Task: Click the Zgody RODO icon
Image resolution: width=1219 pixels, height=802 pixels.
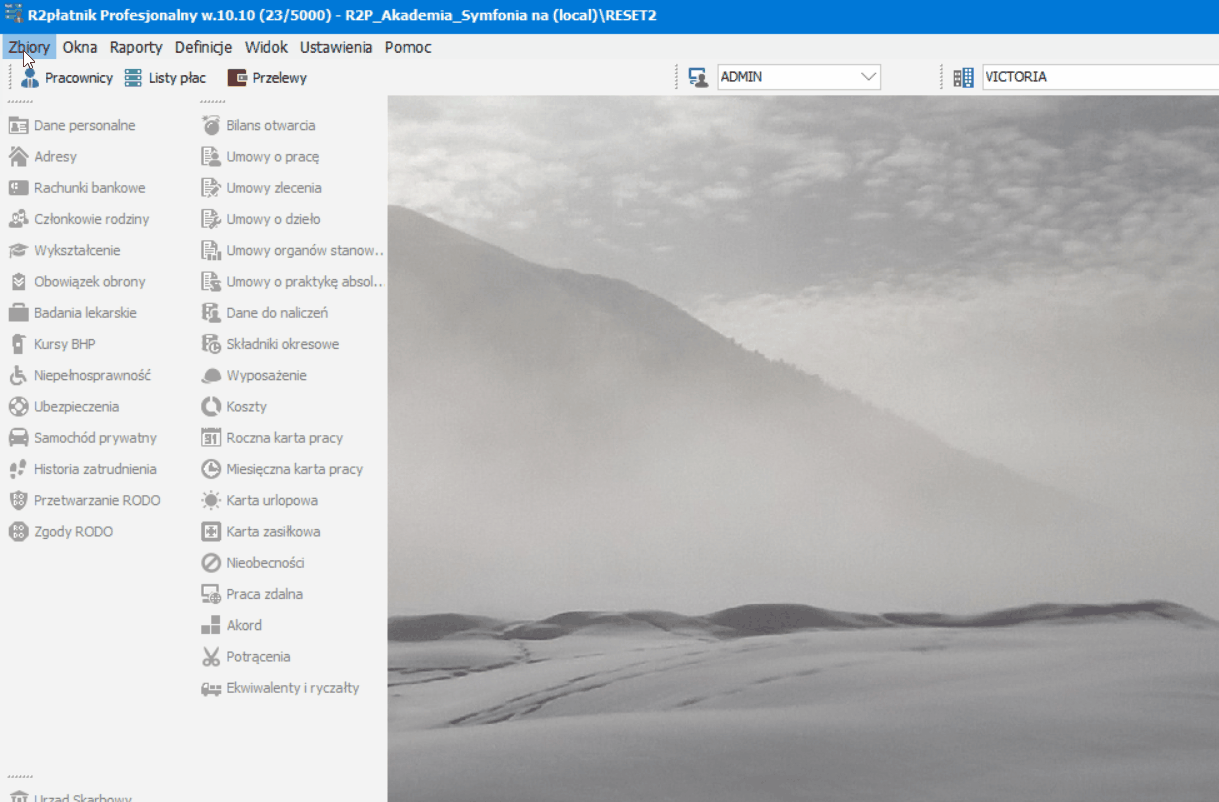Action: point(18,532)
